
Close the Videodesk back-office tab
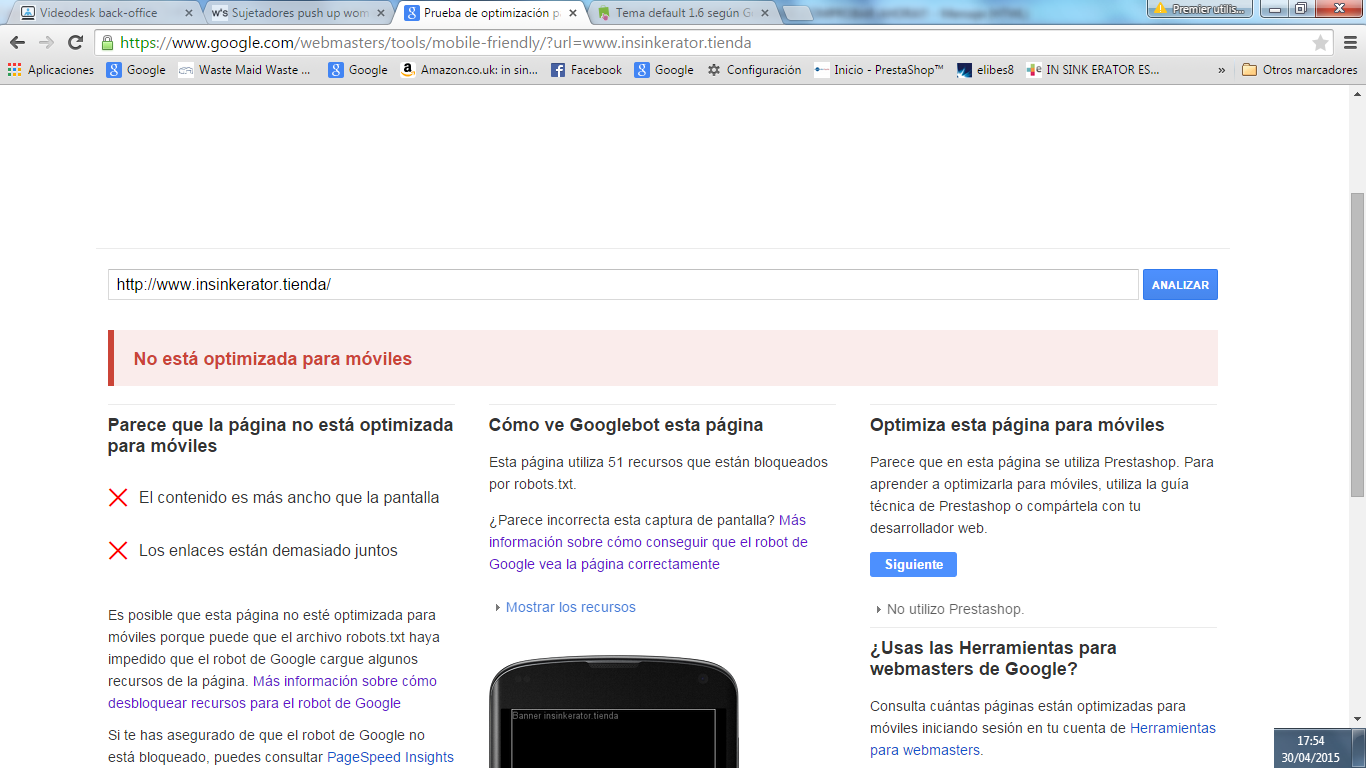pos(188,13)
